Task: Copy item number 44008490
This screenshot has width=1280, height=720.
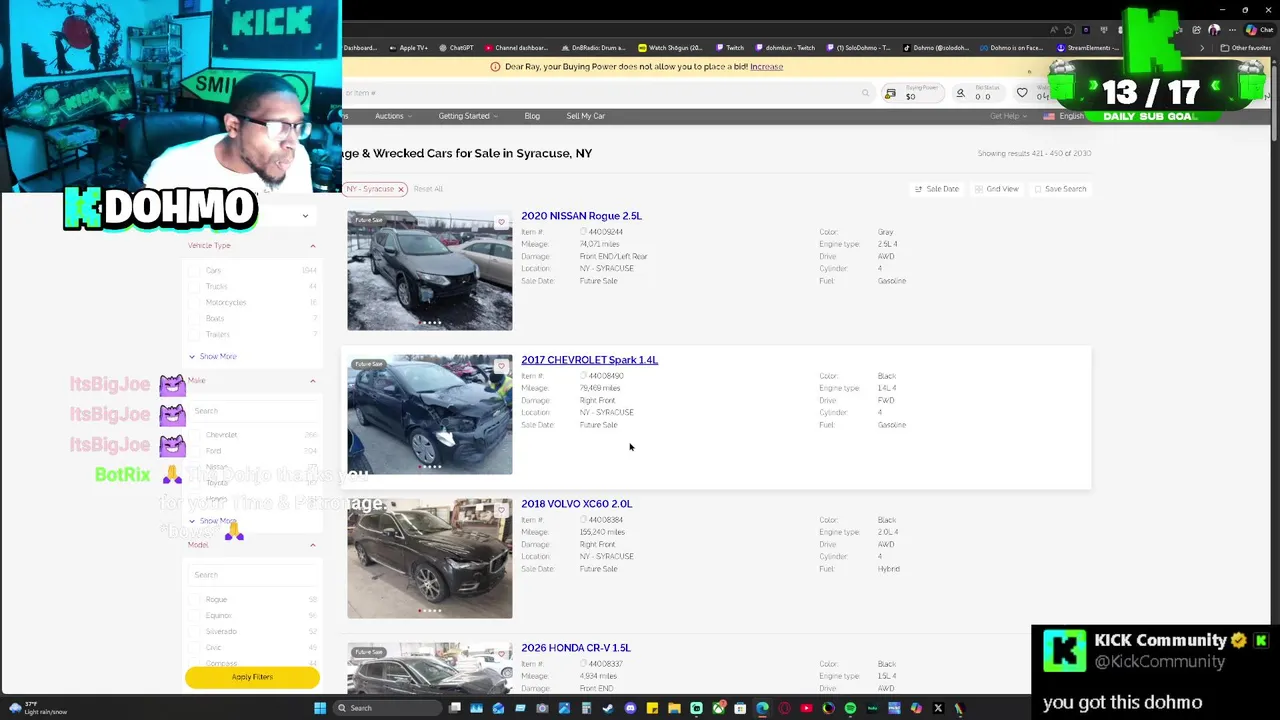Action: point(583,376)
